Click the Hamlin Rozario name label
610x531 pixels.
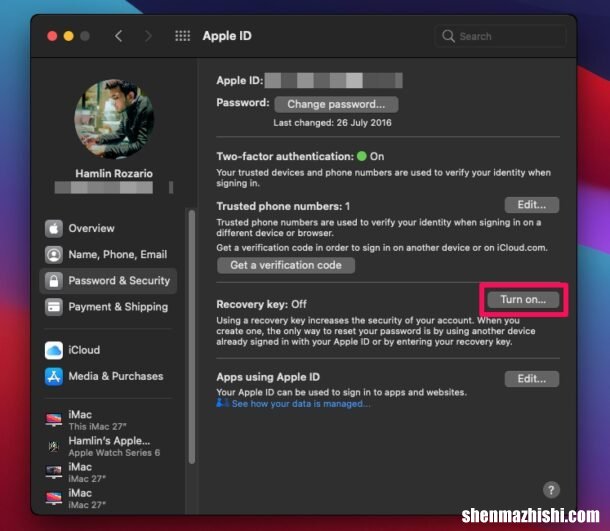pyautogui.click(x=114, y=173)
